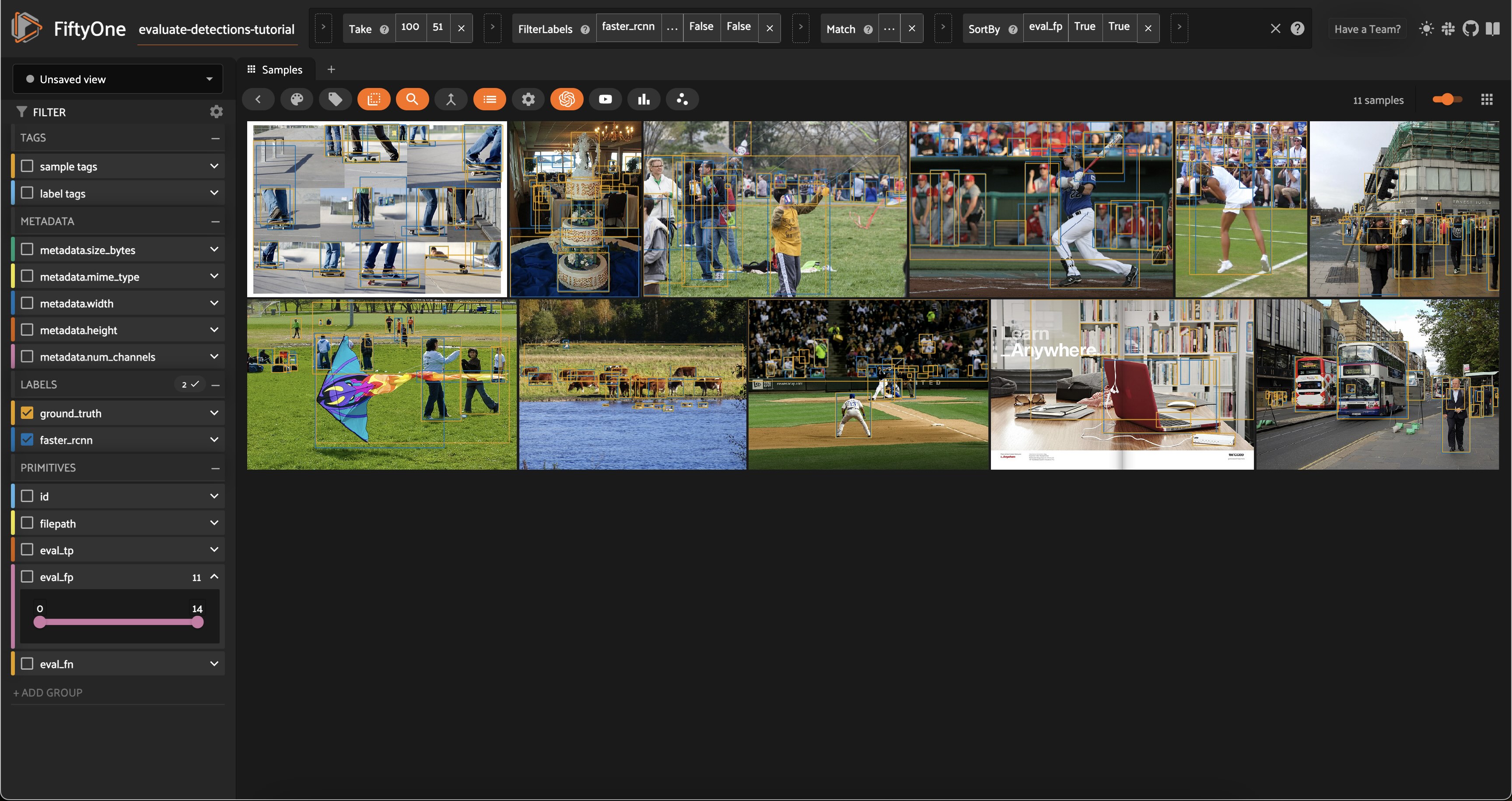This screenshot has width=1512, height=801.
Task: Disable the faster_rcnn label checkbox
Action: click(27, 439)
